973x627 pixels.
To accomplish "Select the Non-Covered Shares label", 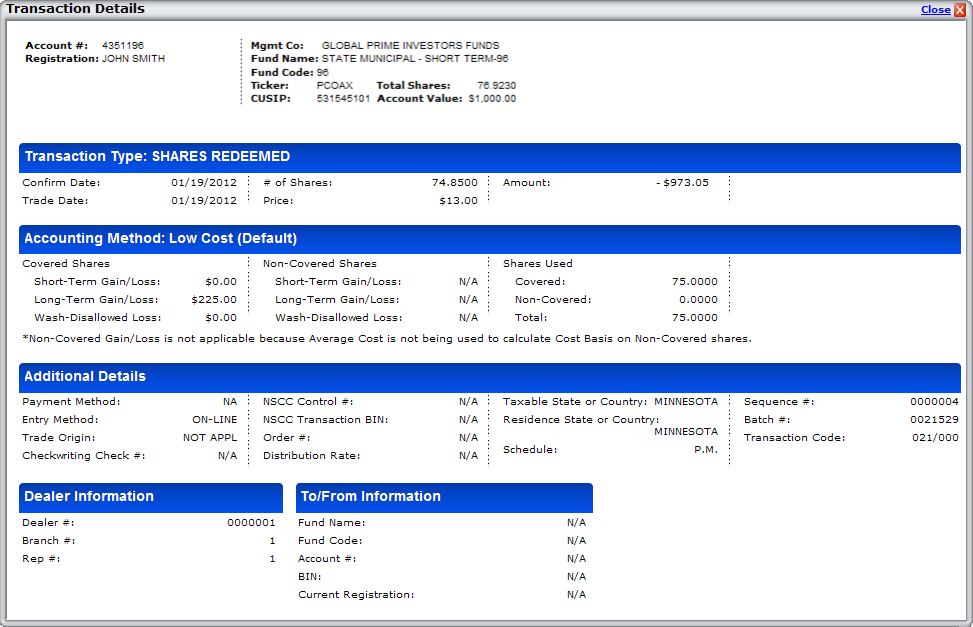I will click(x=320, y=263).
